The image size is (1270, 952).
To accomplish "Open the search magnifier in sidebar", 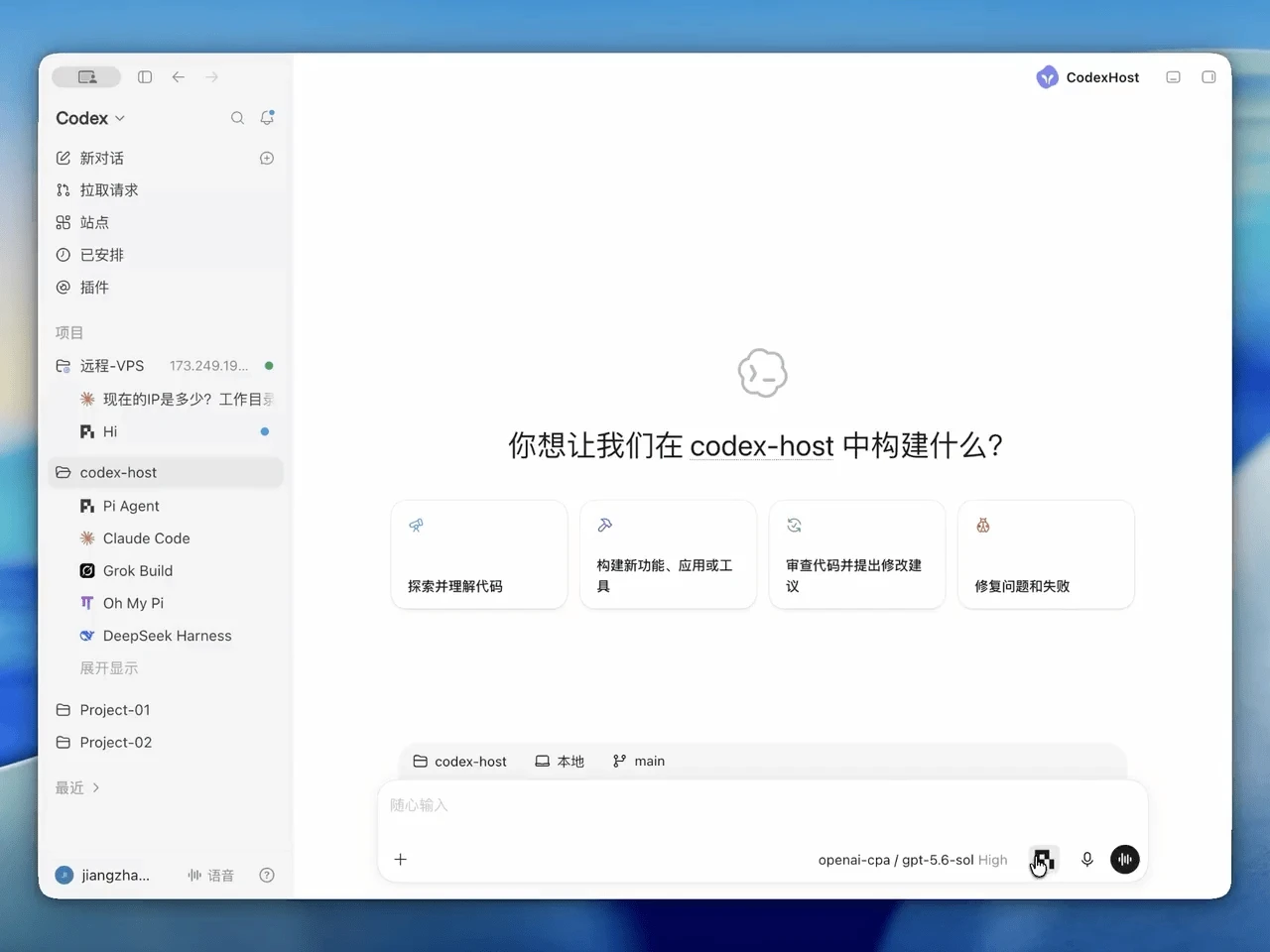I will pyautogui.click(x=237, y=118).
